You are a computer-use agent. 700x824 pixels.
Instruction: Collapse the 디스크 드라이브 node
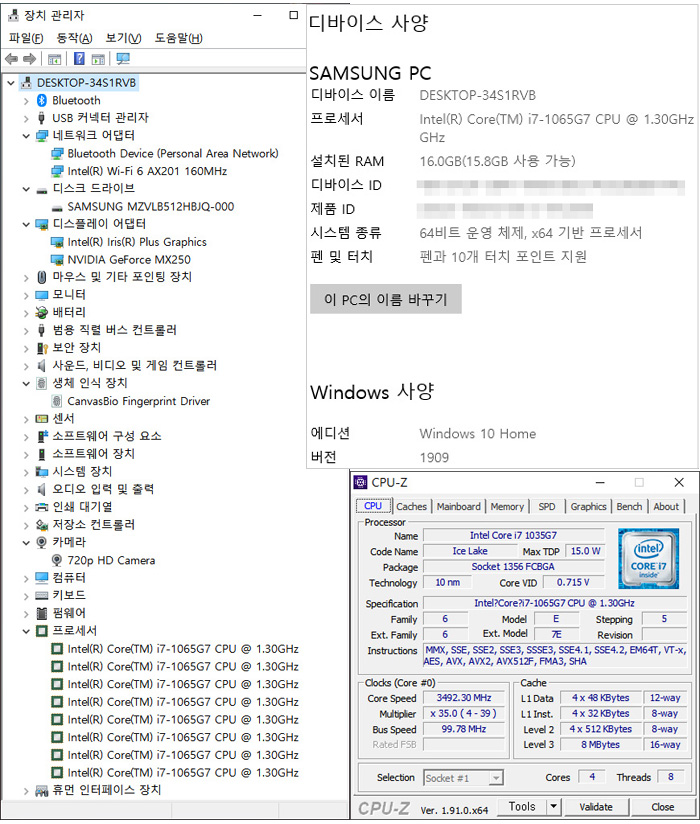pos(26,189)
